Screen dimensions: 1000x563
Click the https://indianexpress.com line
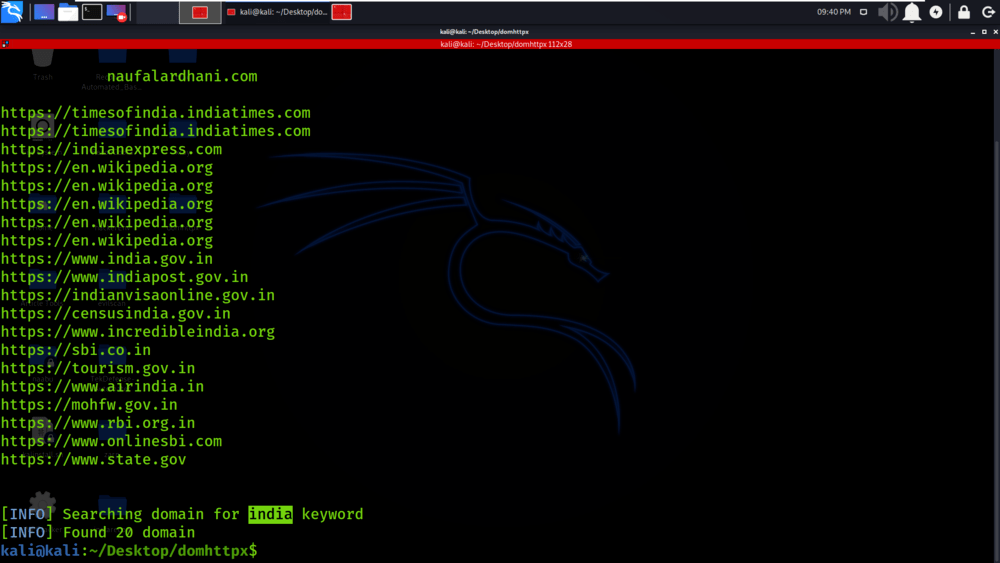tap(112, 149)
